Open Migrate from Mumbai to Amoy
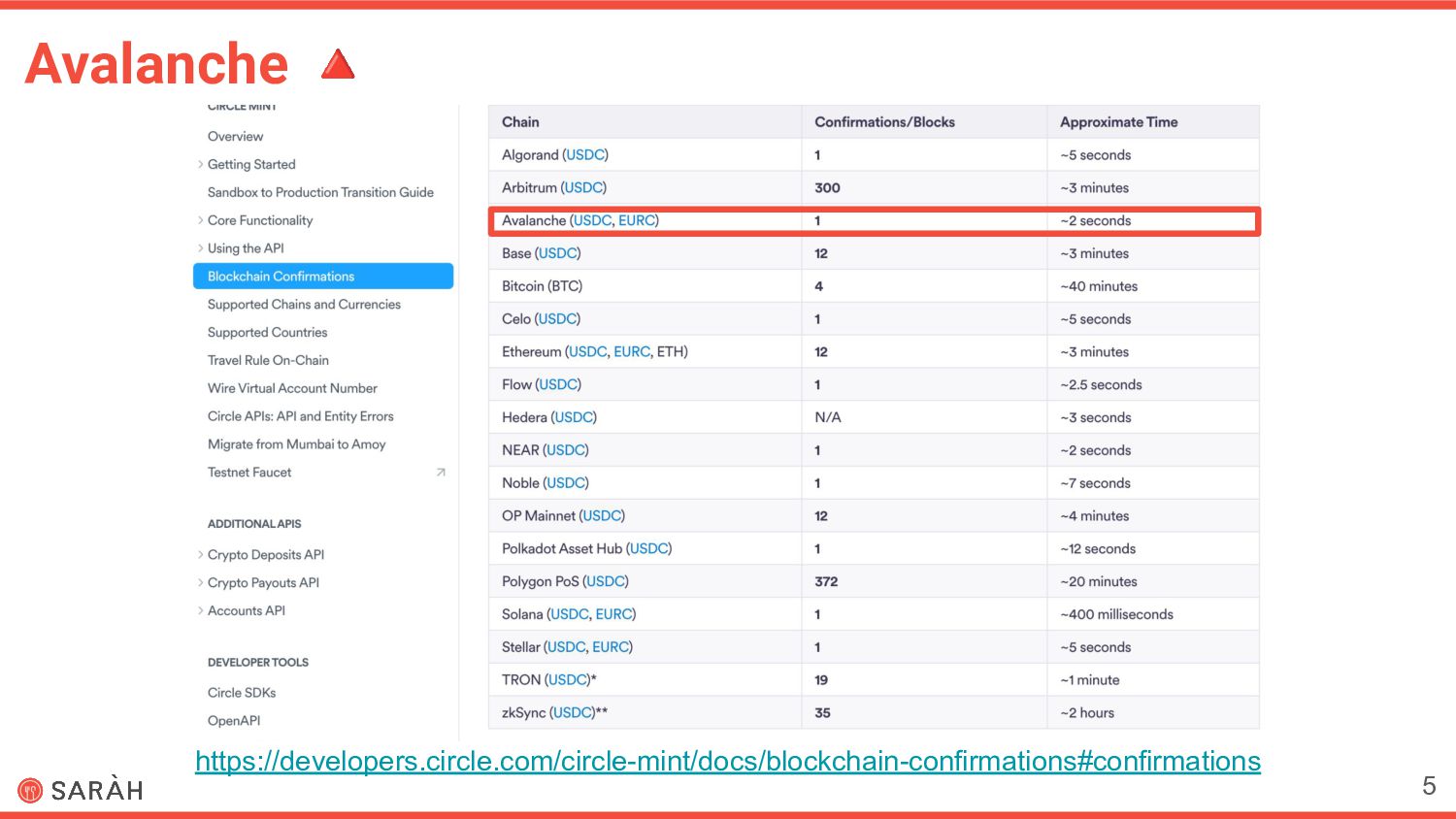1456x819 pixels. pos(296,444)
